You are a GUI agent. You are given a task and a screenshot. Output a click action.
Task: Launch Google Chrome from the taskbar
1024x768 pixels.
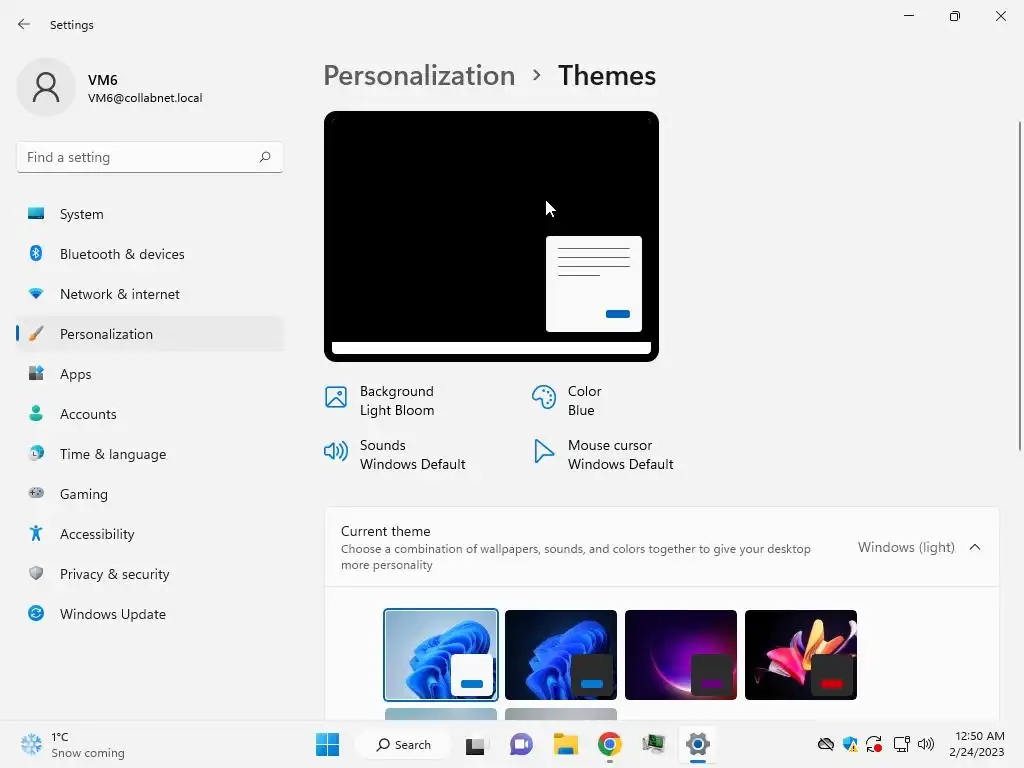click(x=609, y=744)
